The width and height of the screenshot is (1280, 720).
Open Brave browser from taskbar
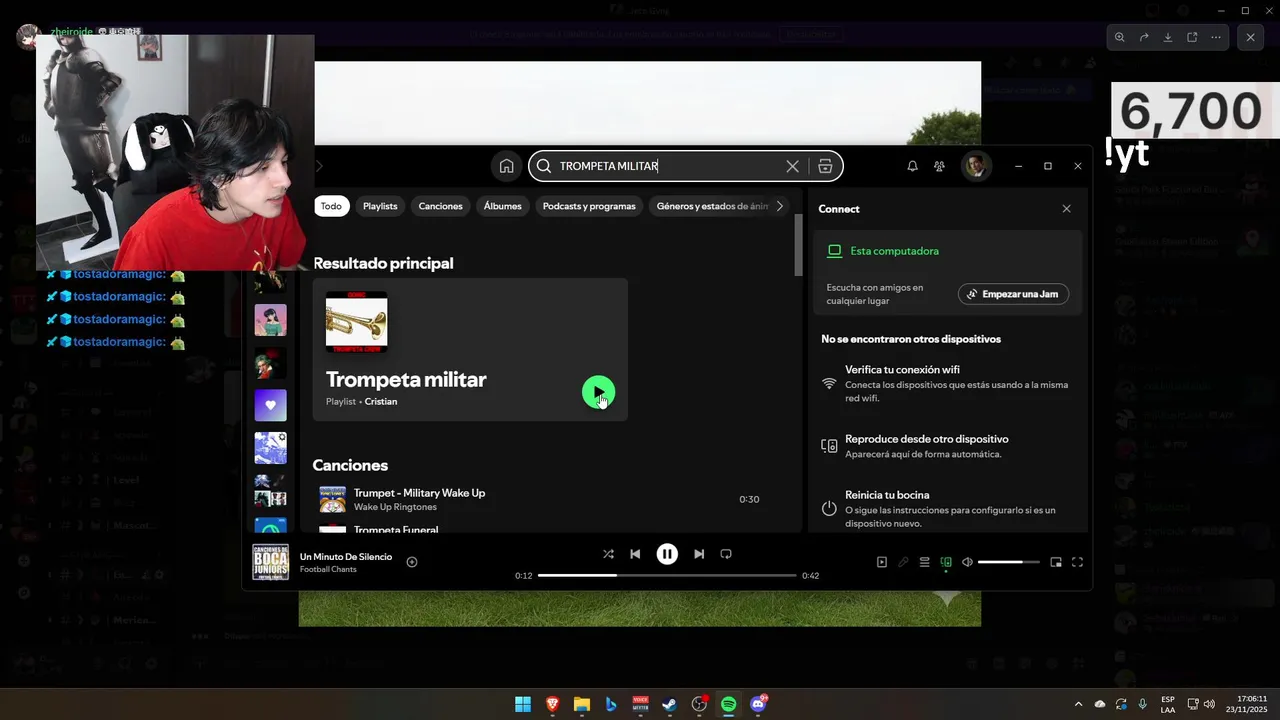(553, 704)
